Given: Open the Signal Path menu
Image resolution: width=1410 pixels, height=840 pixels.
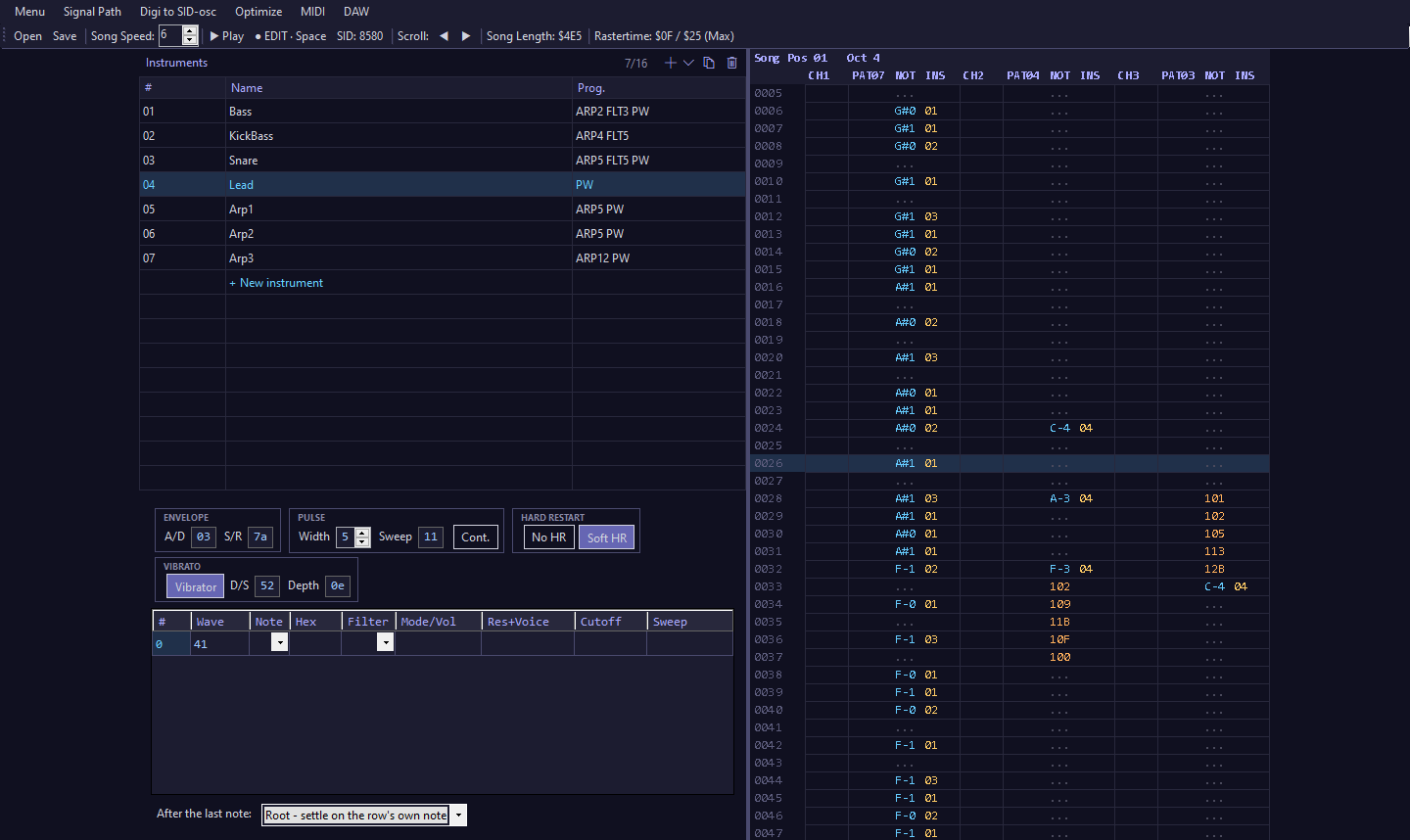Looking at the screenshot, I should pyautogui.click(x=92, y=12).
